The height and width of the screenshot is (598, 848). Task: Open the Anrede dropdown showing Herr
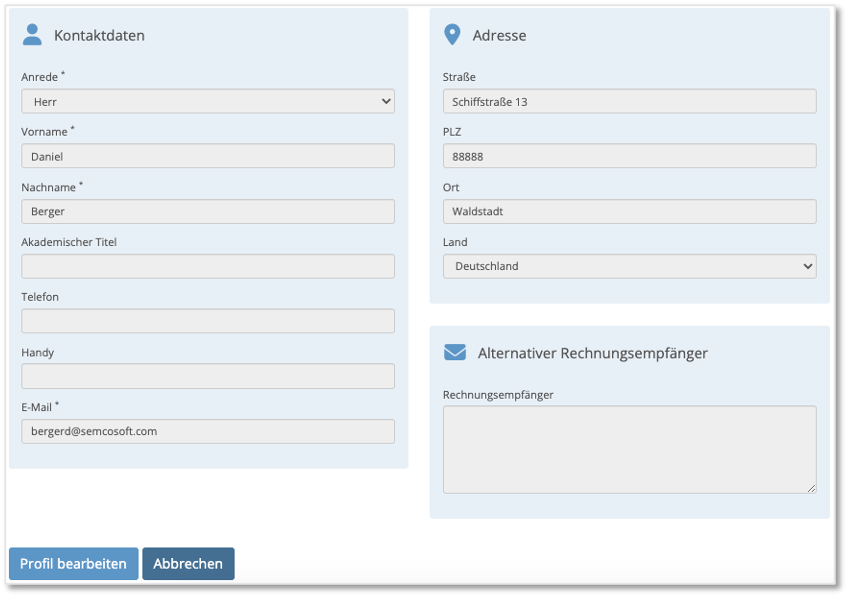click(x=207, y=101)
